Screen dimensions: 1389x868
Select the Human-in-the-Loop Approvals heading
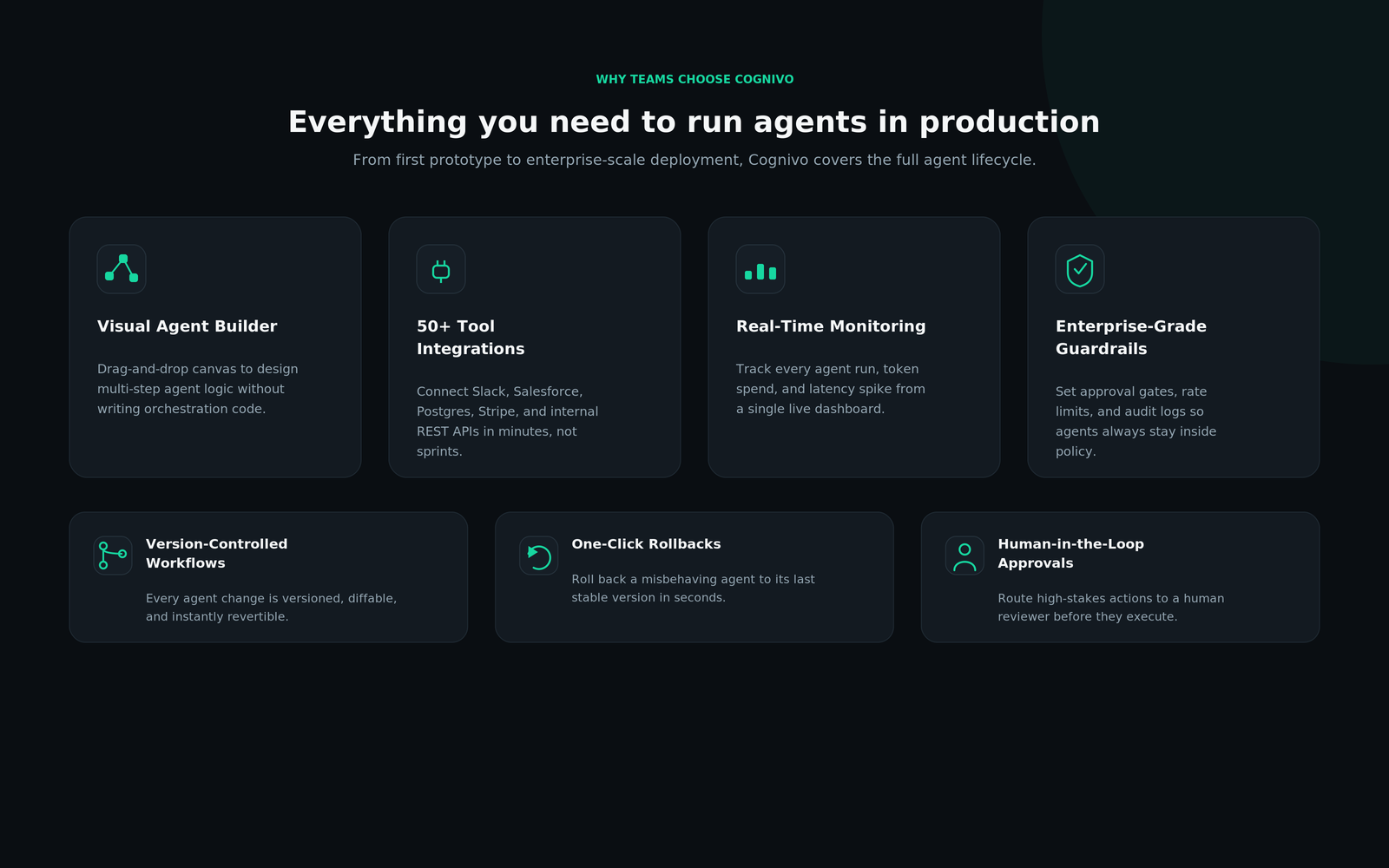pos(1070,554)
